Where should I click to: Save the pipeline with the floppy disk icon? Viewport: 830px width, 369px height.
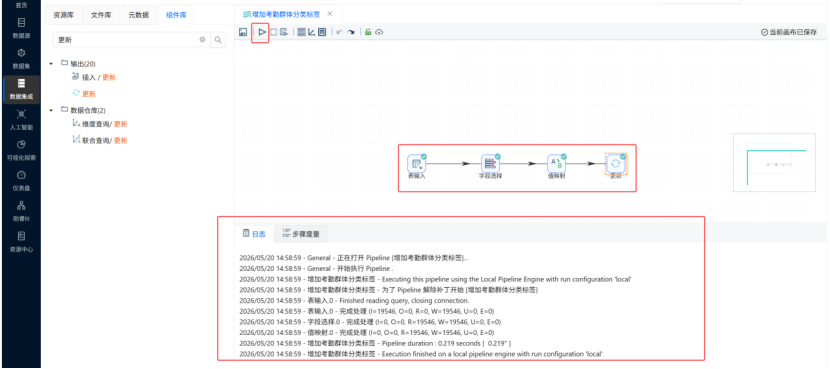click(243, 32)
